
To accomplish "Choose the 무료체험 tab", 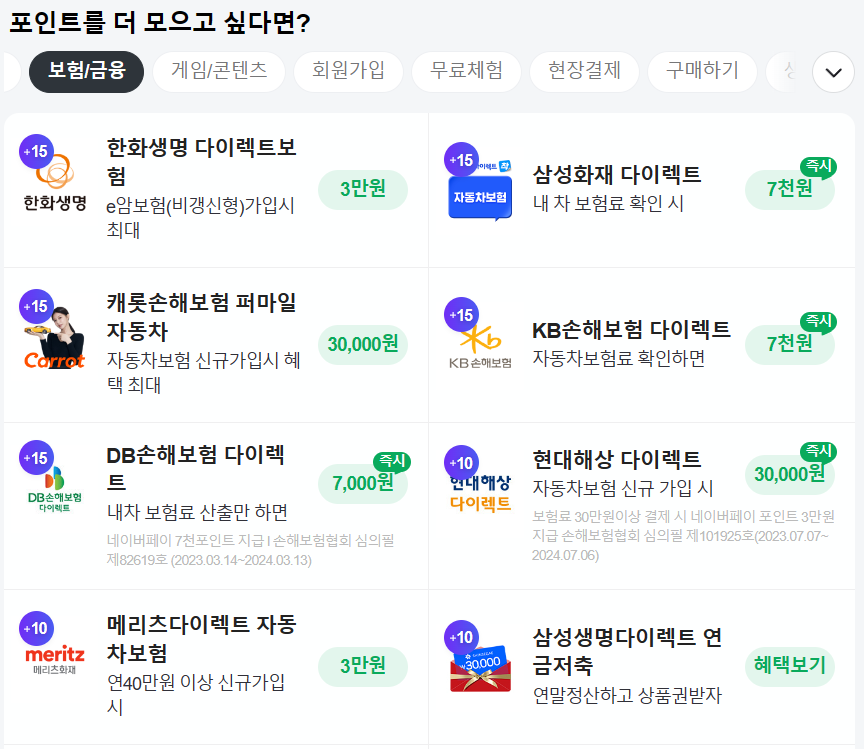I will 466,72.
